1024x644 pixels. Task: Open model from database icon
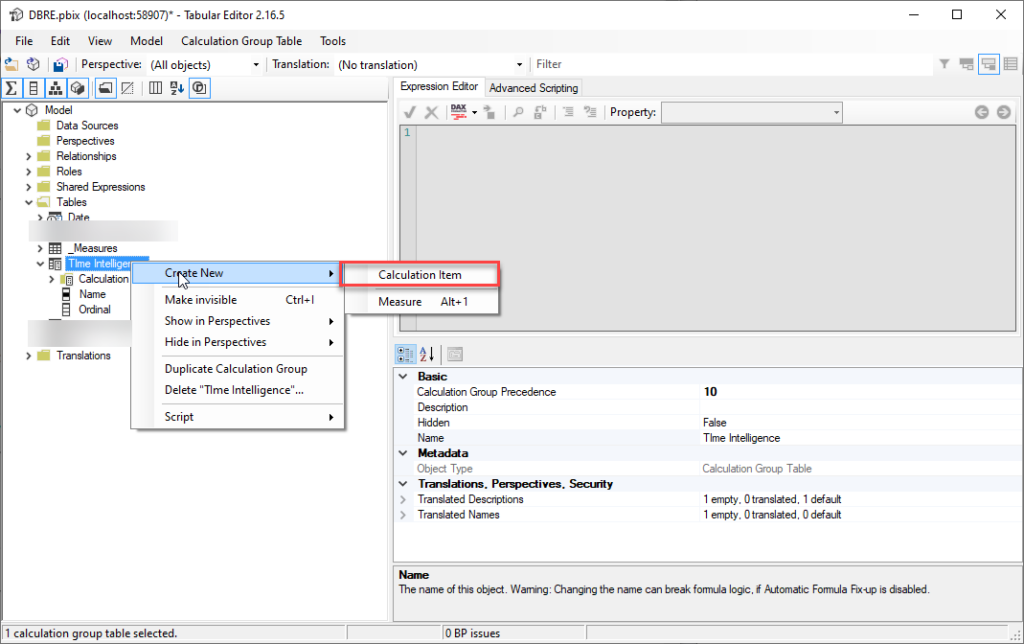pyautogui.click(x=33, y=64)
